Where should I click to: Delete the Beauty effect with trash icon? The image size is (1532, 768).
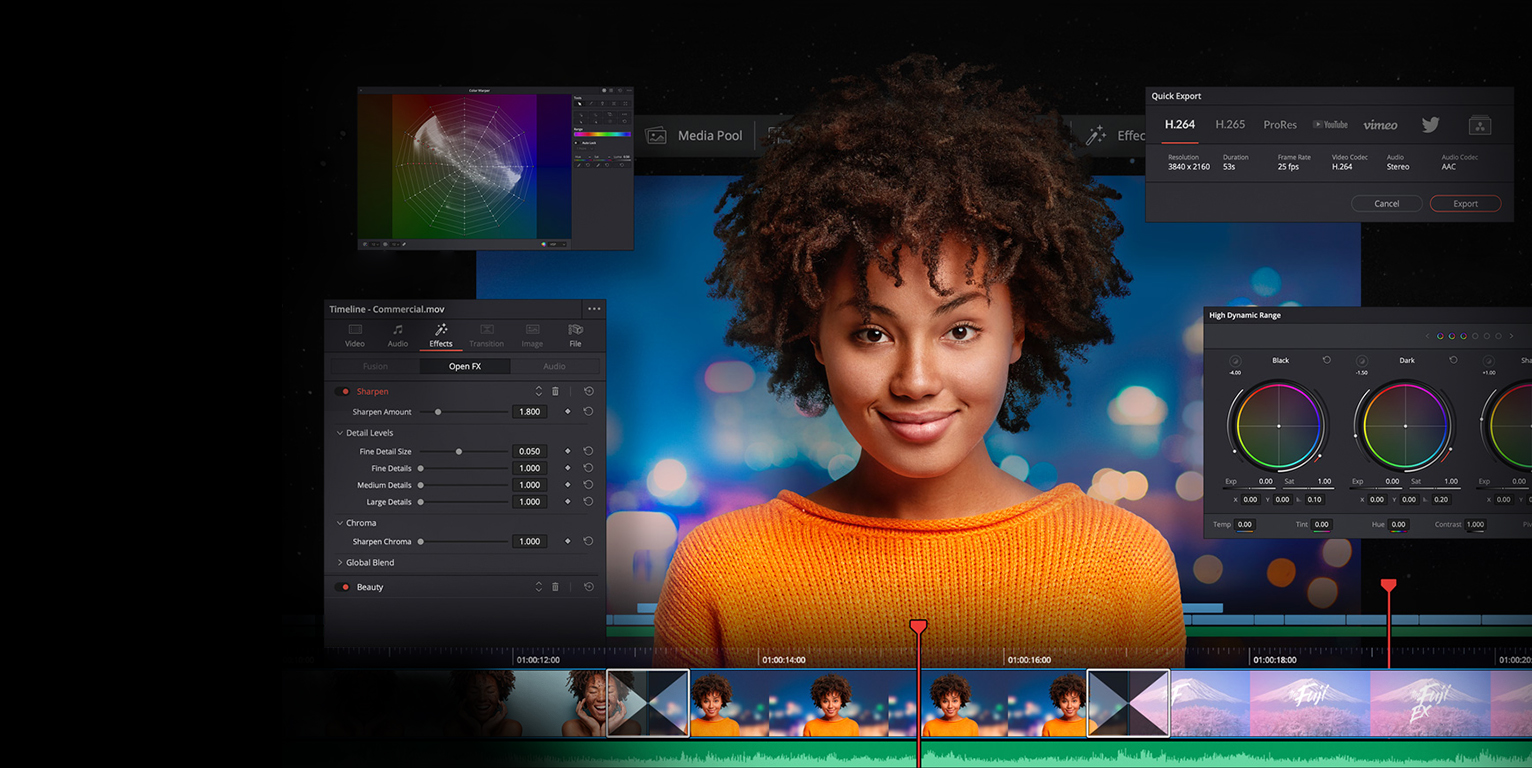click(x=556, y=587)
